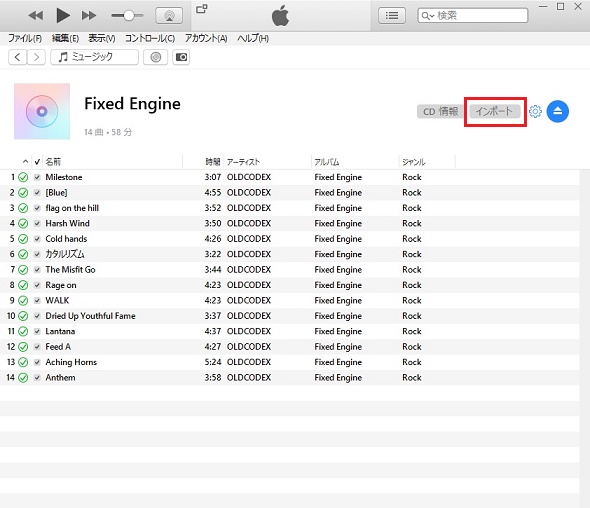This screenshot has width=590, height=508.
Task: Select the track named Milestone
Action: coord(64,177)
